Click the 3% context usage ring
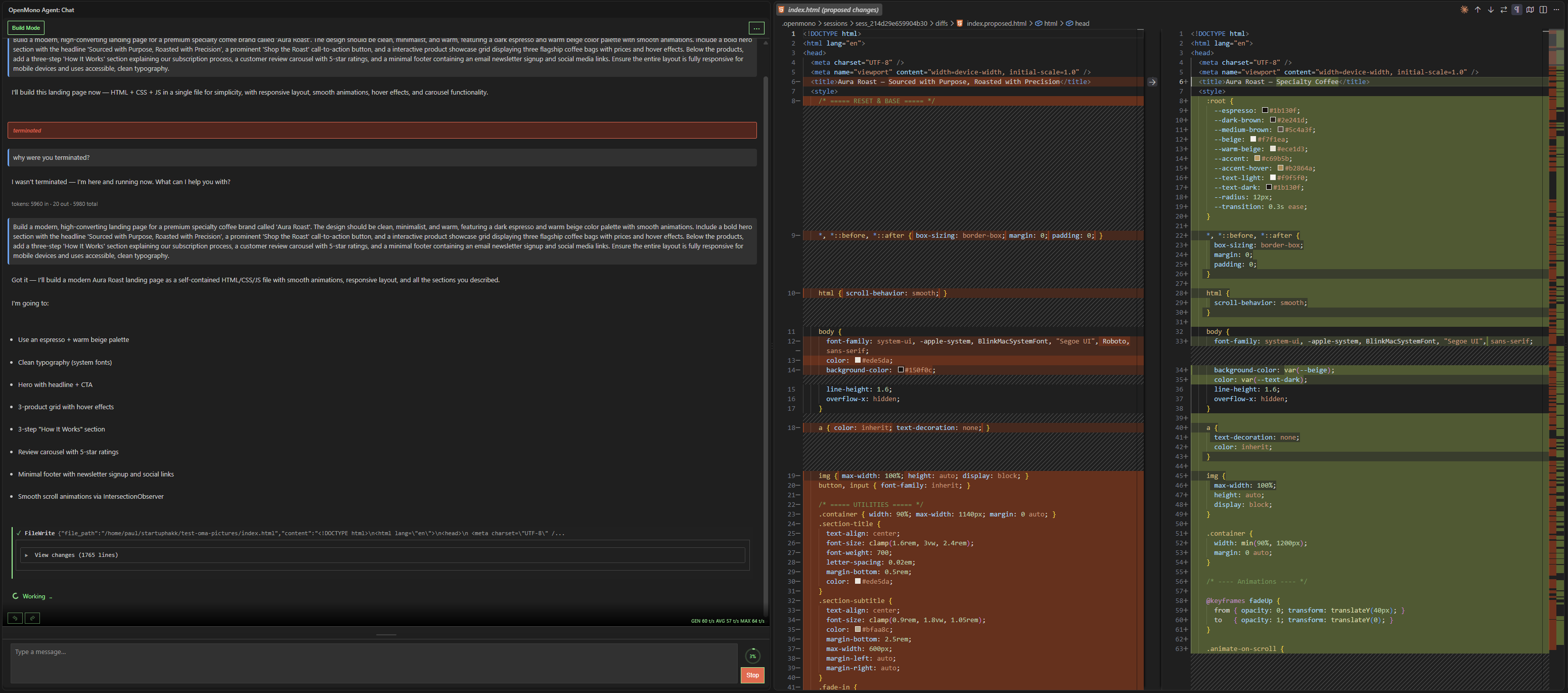Image resolution: width=1568 pixels, height=693 pixels. [x=752, y=656]
